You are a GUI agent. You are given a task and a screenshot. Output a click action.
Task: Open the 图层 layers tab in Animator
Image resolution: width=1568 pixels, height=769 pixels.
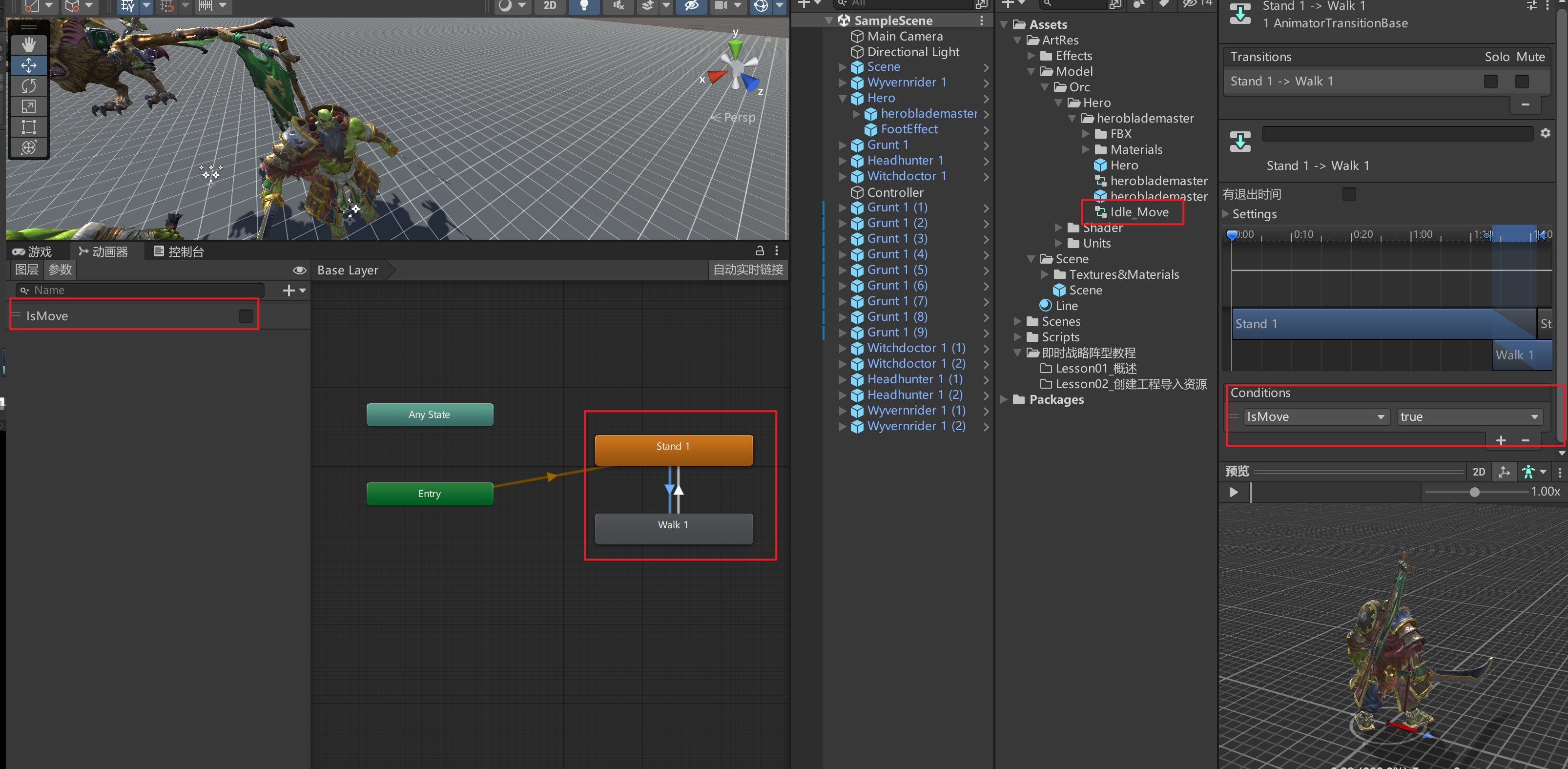click(27, 270)
